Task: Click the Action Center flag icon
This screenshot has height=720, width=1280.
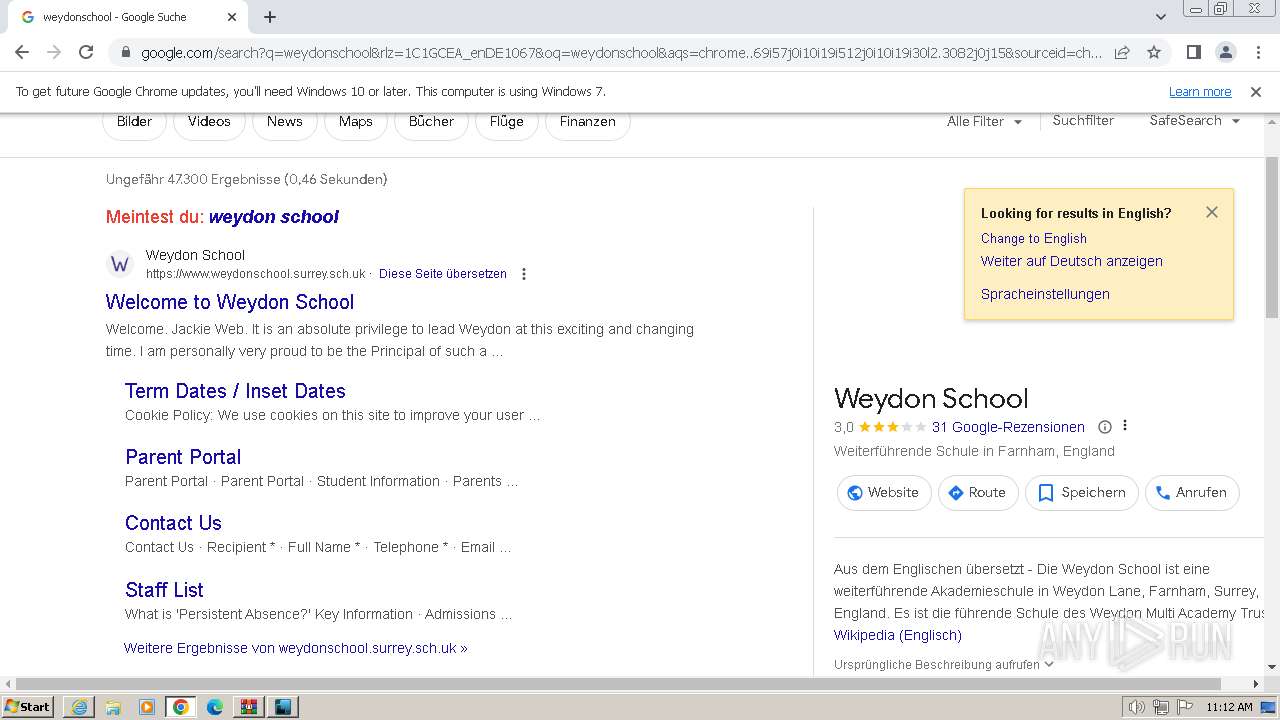Action: [1185, 707]
